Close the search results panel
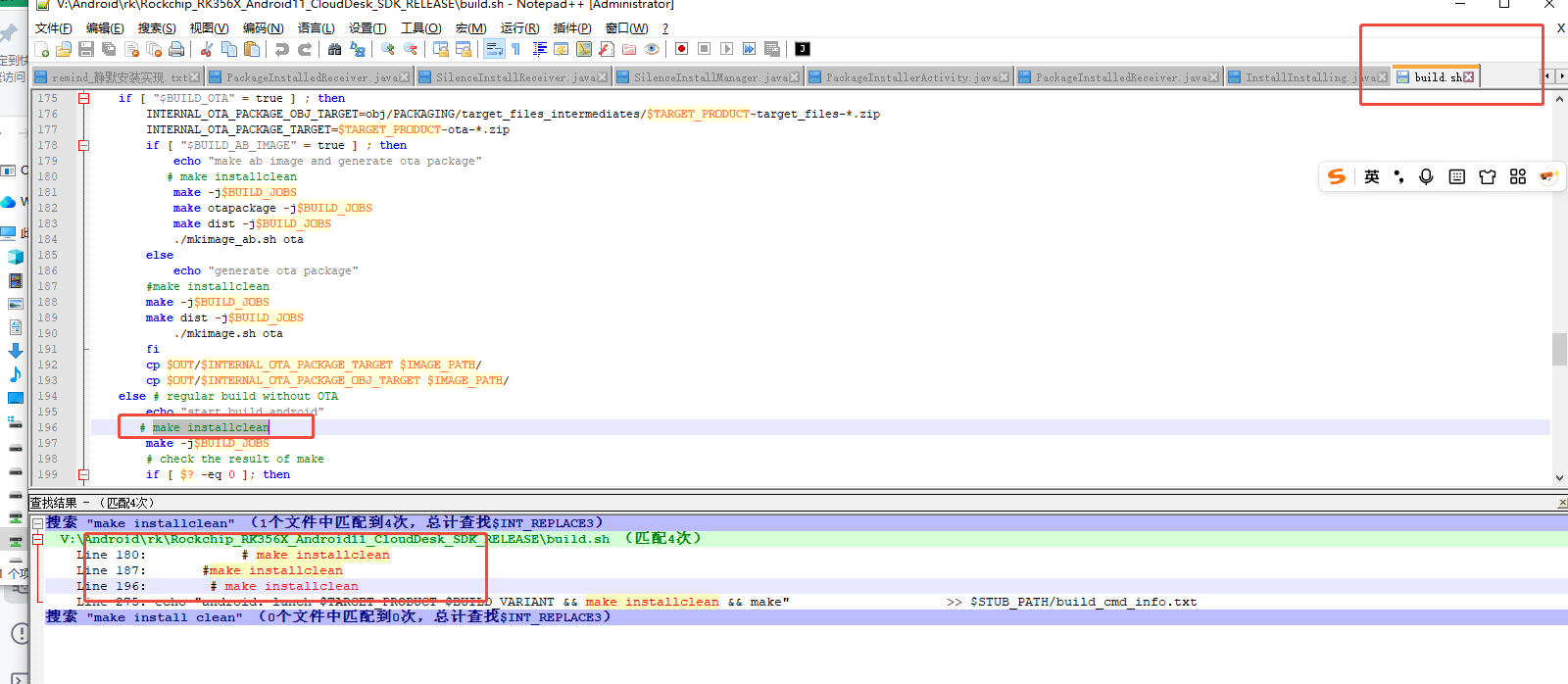 (1562, 503)
